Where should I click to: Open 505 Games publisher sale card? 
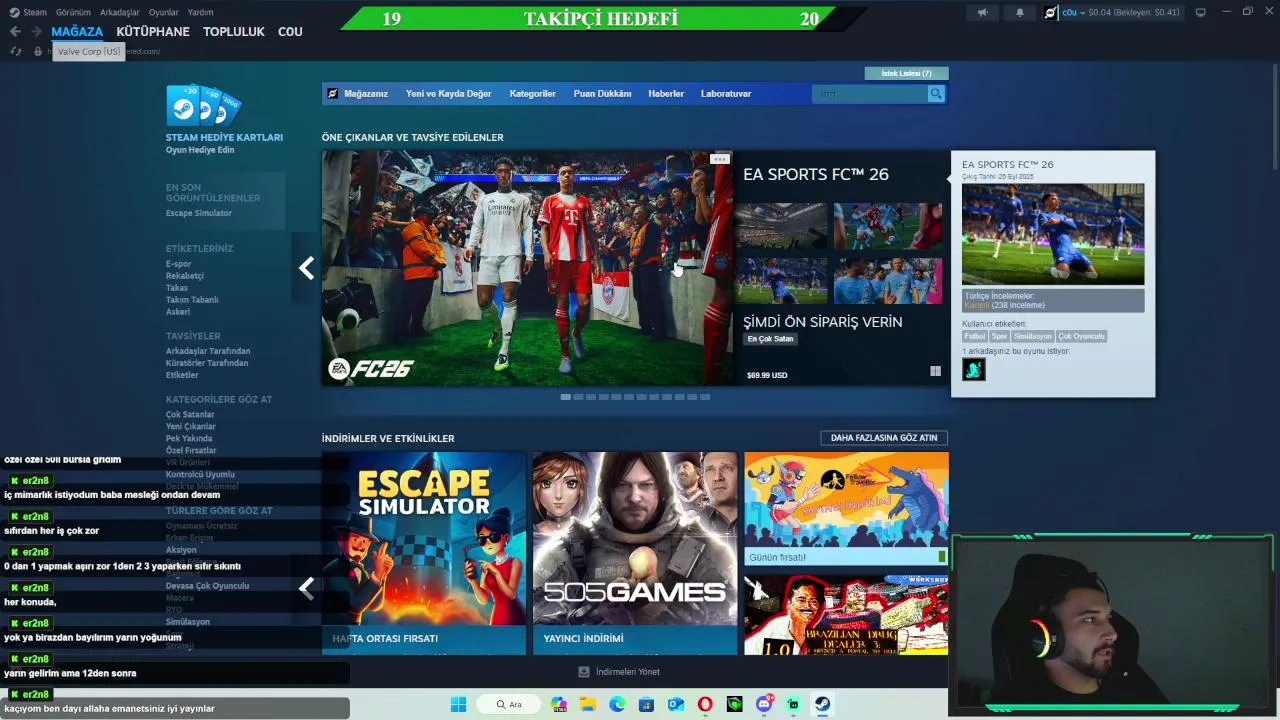[x=635, y=553]
